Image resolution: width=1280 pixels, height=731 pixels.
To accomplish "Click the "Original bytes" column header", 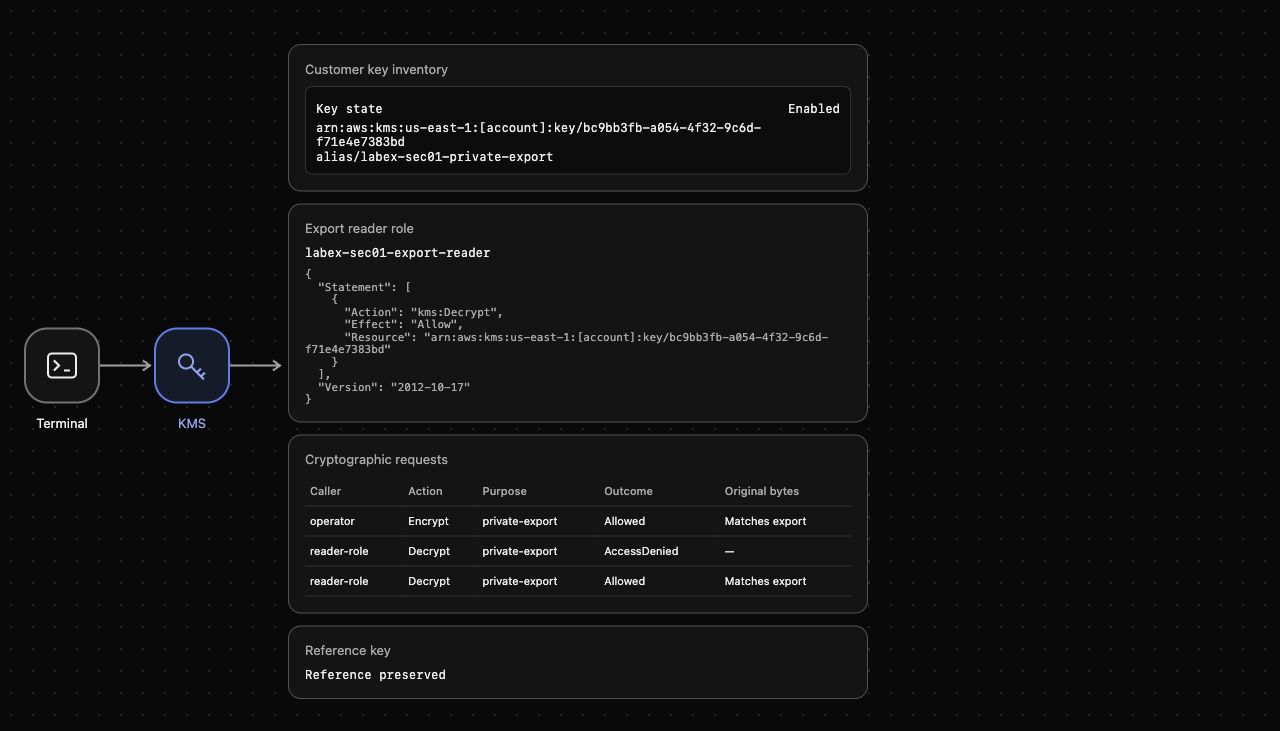I will point(762,492).
